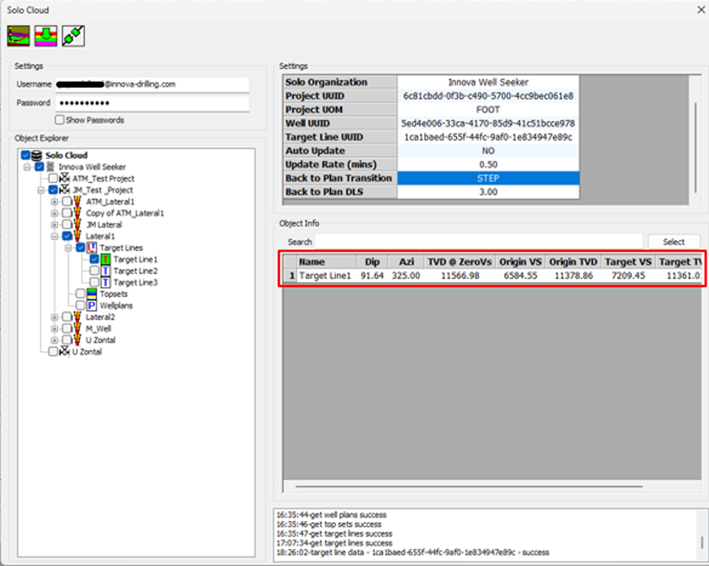Tick the ATM_Test Project checkbox

53,178
